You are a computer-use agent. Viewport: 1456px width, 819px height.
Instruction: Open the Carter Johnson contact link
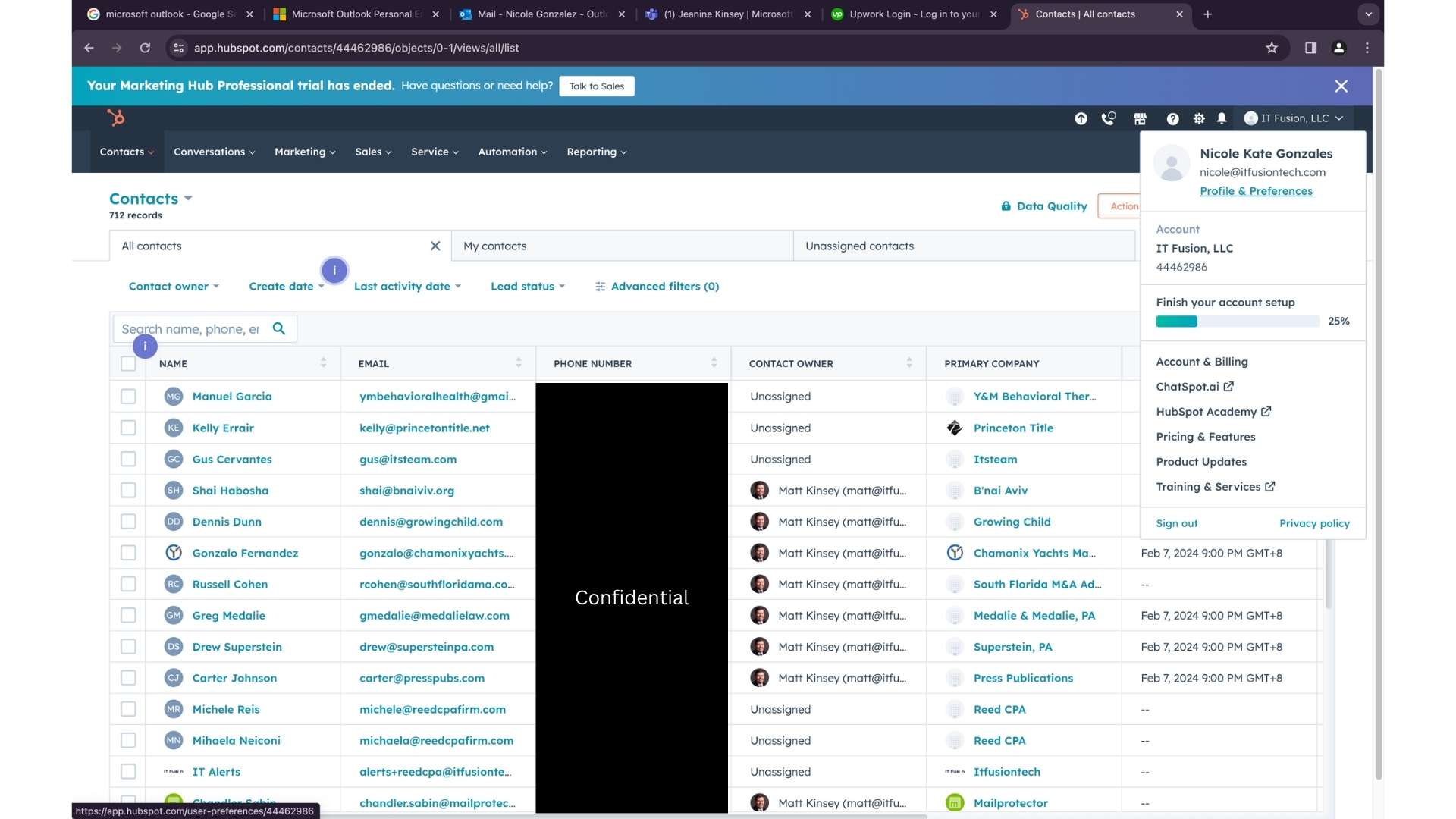[234, 678]
